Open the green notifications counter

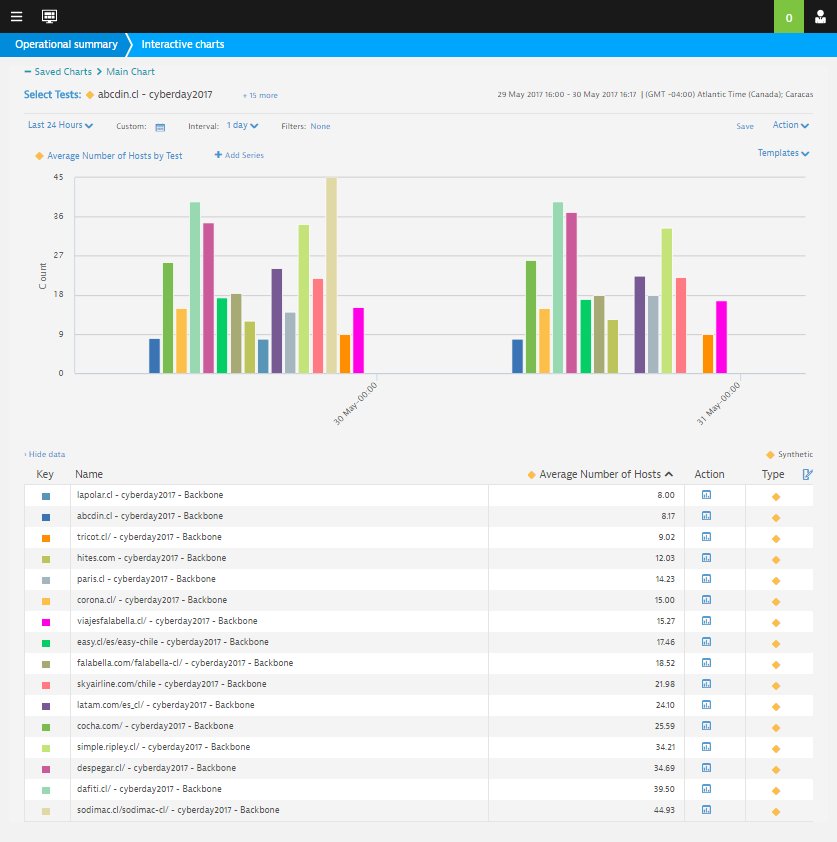(x=788, y=17)
